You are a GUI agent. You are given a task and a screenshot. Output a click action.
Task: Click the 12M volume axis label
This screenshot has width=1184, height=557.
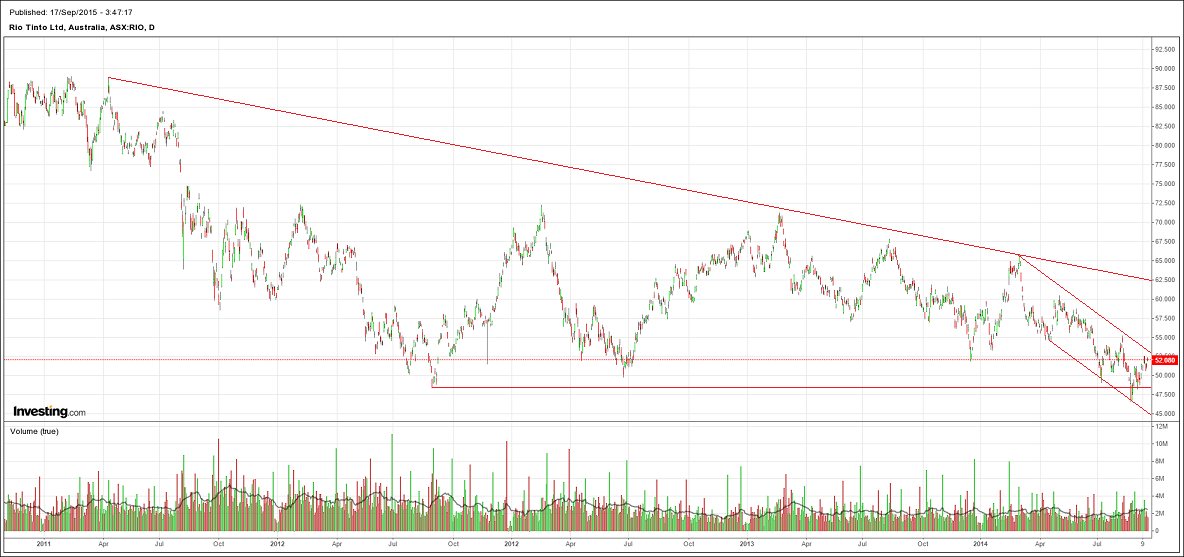pos(1160,426)
